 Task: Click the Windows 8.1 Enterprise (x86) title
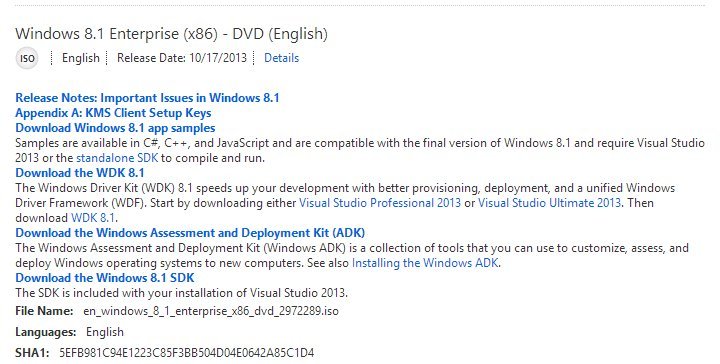[x=171, y=34]
